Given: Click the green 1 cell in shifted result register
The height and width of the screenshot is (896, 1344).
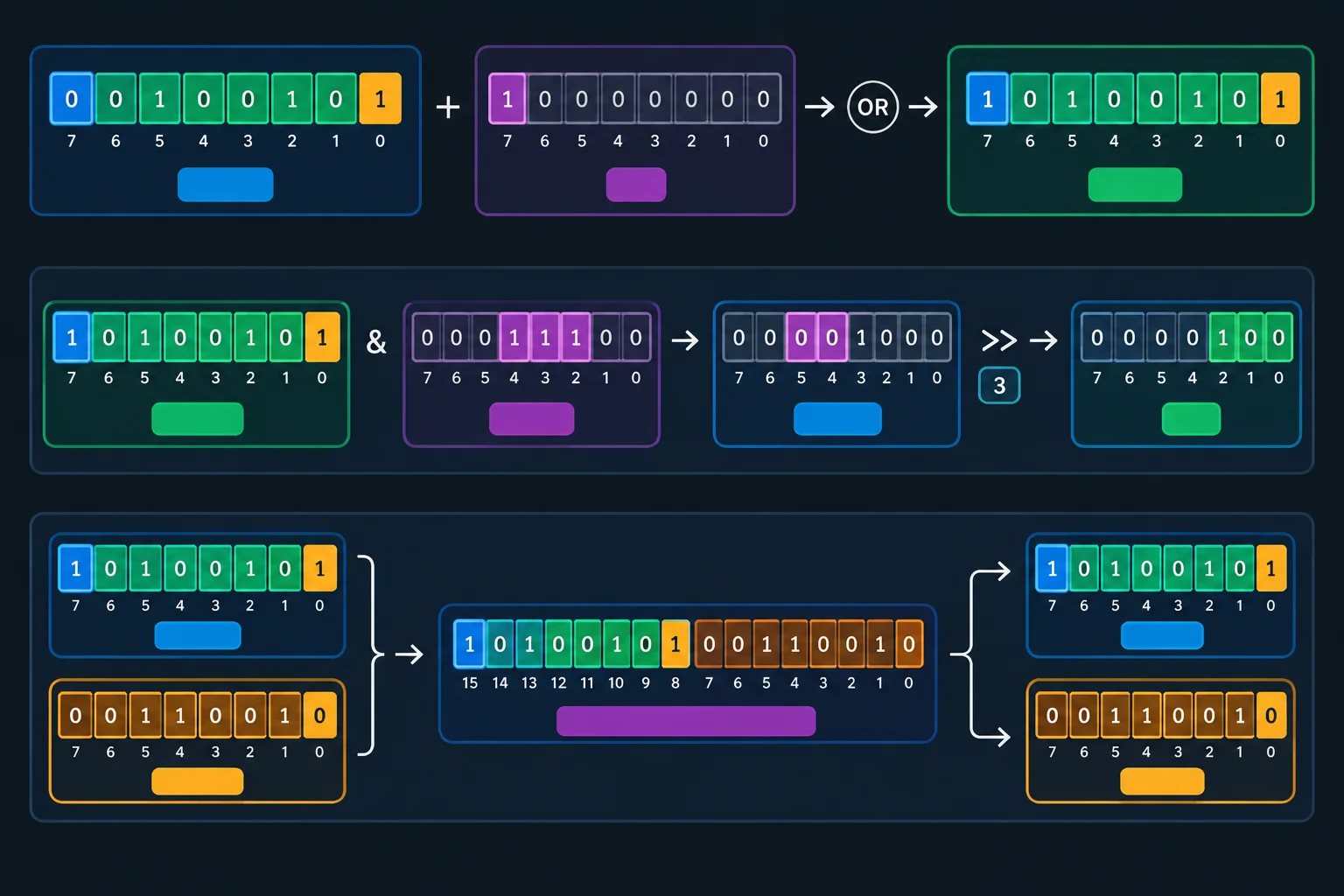Looking at the screenshot, I should click(1222, 337).
